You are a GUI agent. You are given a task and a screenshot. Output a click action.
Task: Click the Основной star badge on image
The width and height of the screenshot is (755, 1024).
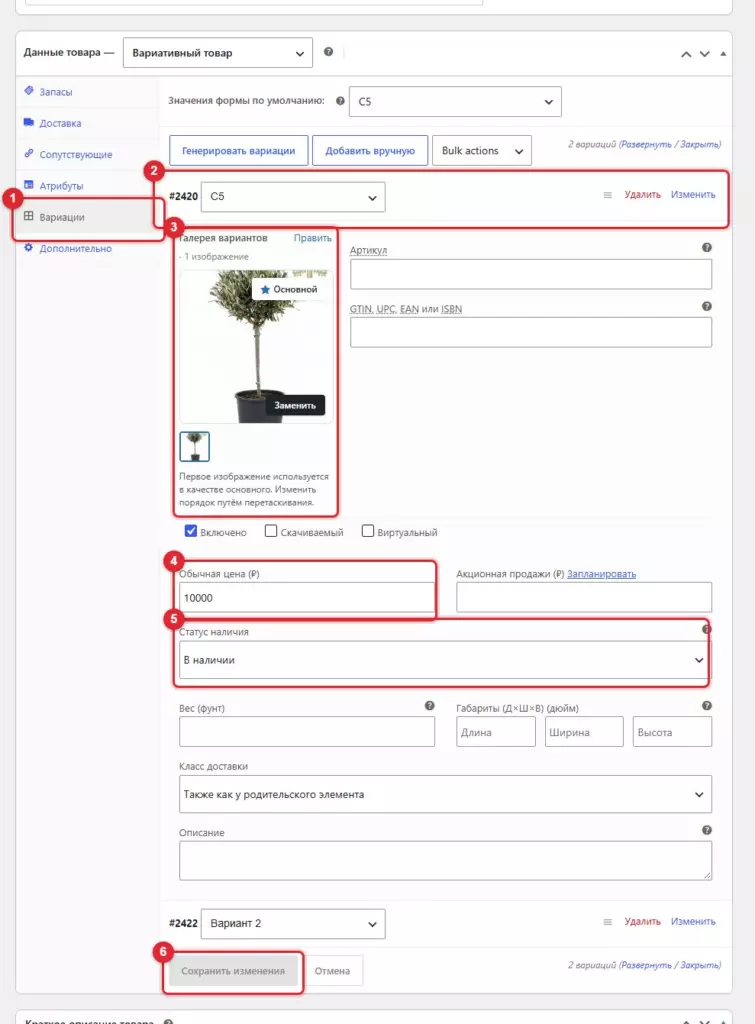[289, 289]
